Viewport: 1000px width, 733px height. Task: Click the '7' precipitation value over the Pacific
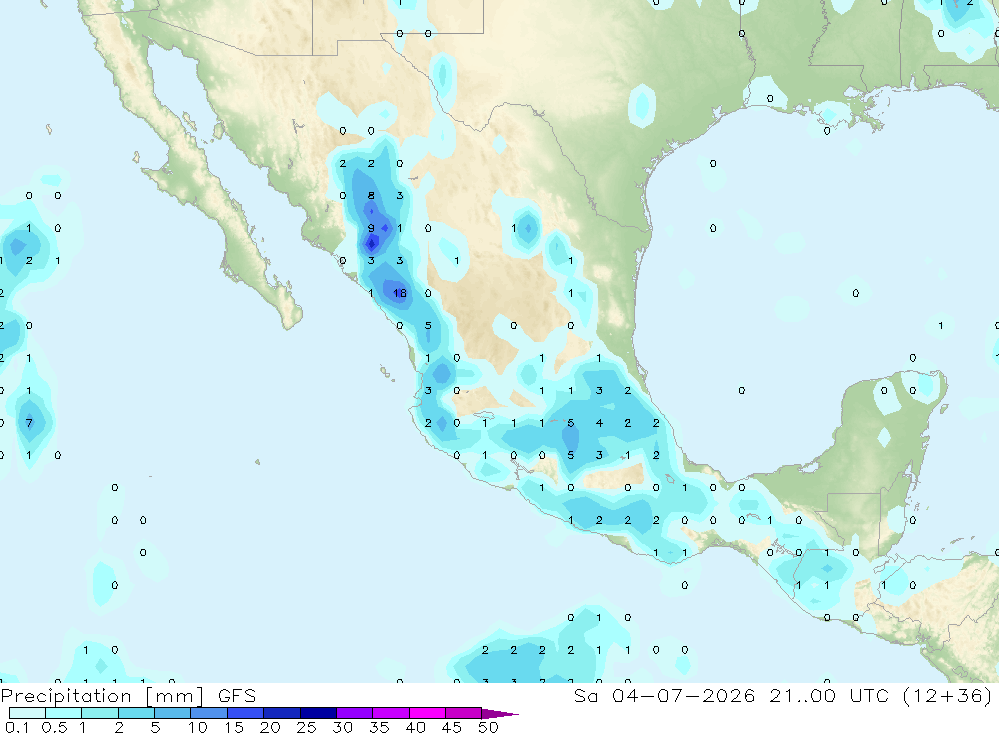click(29, 423)
